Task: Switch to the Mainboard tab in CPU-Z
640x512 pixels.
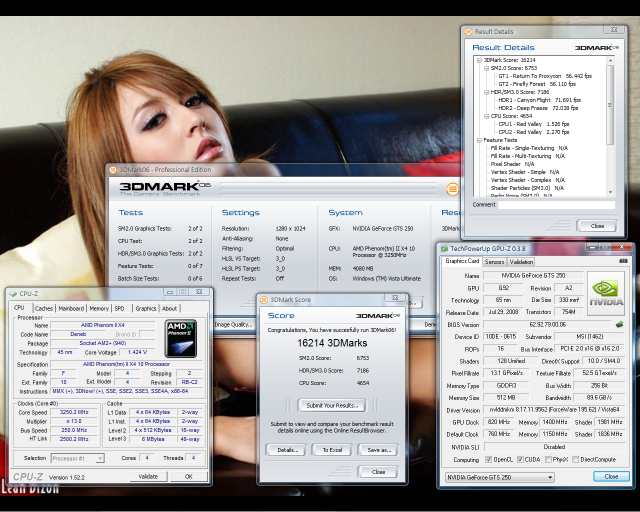Action: [71, 309]
